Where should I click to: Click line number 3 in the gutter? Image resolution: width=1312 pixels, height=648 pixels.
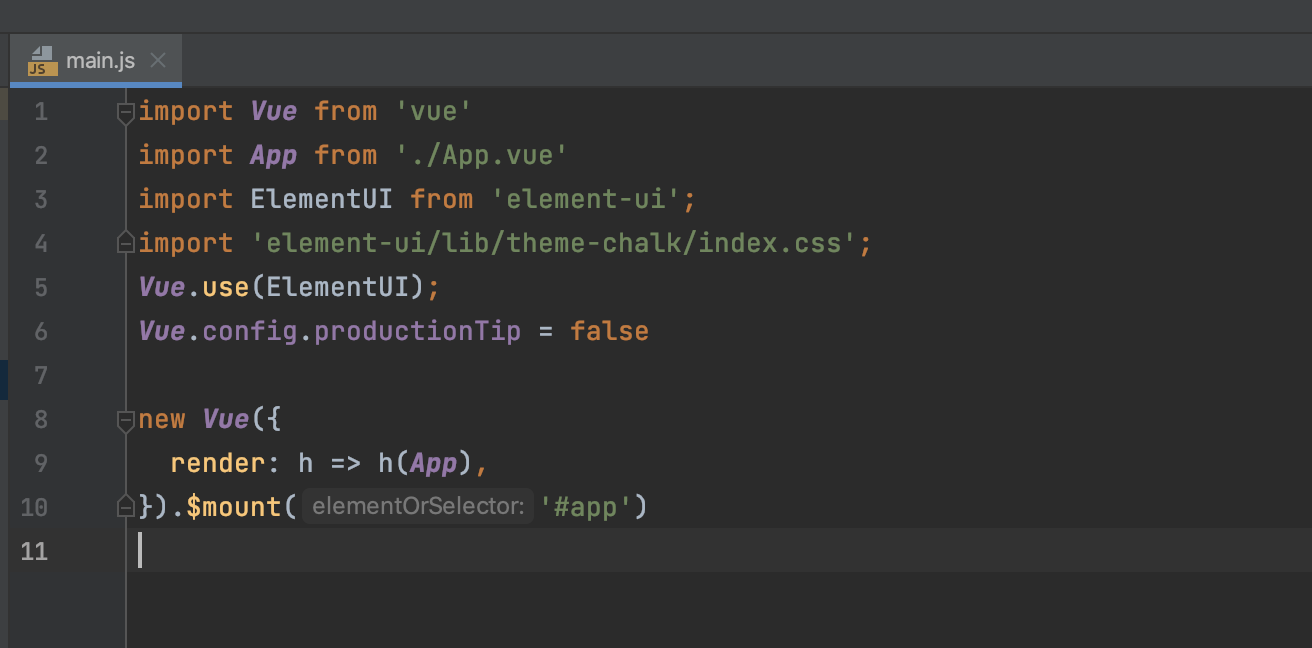(x=41, y=199)
